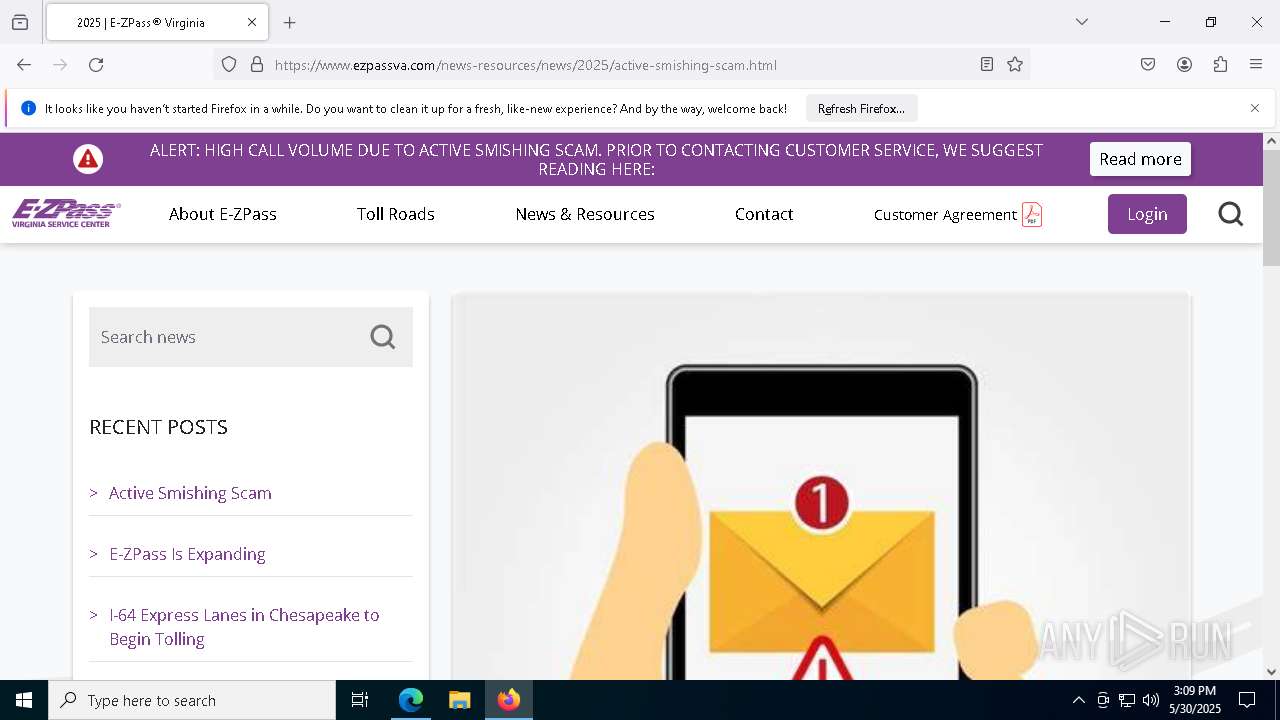The width and height of the screenshot is (1280, 720).
Task: Open the Contact menu item
Action: coord(764,214)
